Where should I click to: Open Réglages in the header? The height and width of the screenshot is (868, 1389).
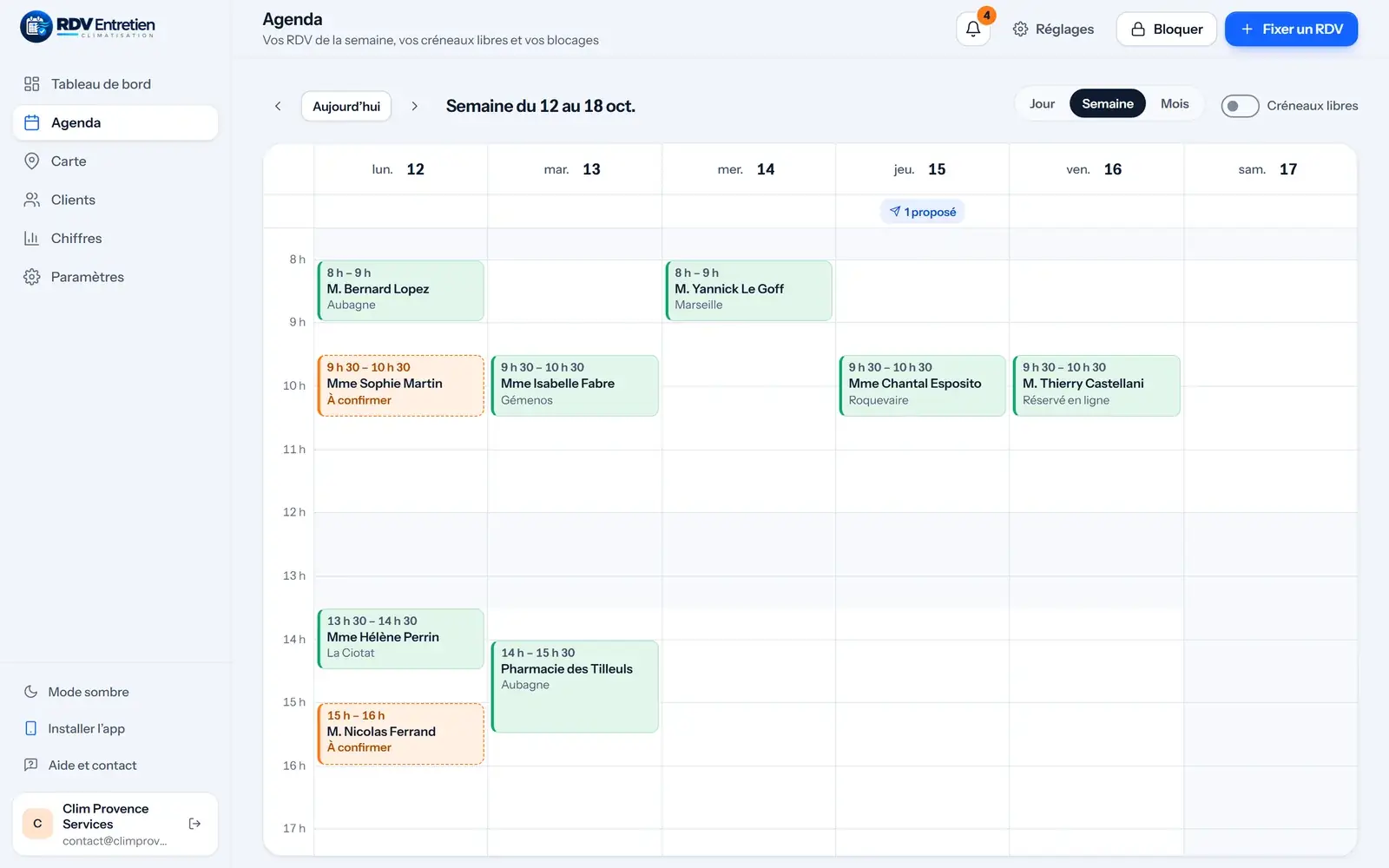[1053, 29]
